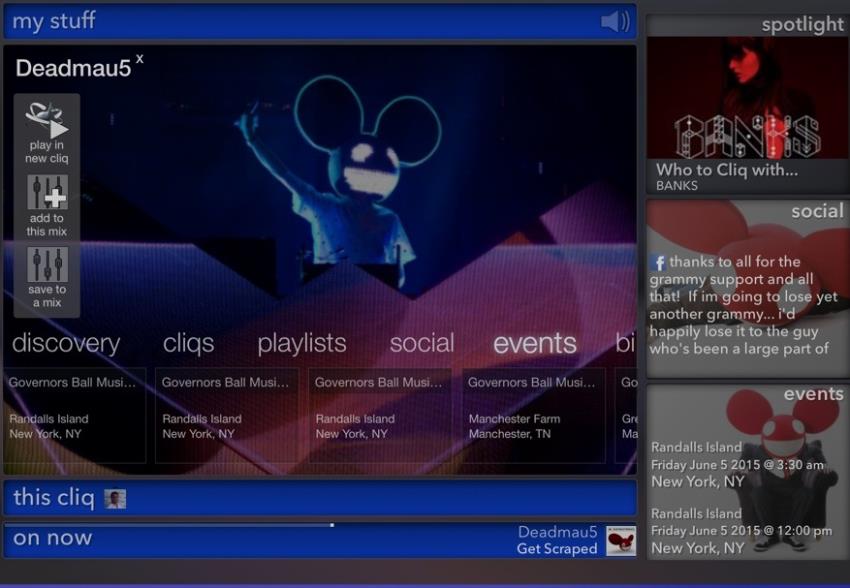Click the play in new cliq icon

click(x=47, y=119)
